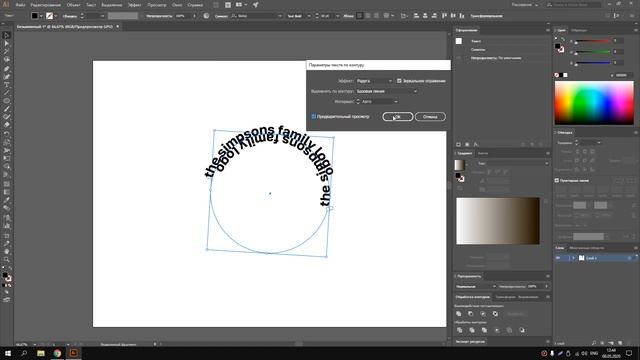Screen dimensions: 640x360
Task: Click Pathfinder Merge icon
Action: pyautogui.click(x=484, y=330)
